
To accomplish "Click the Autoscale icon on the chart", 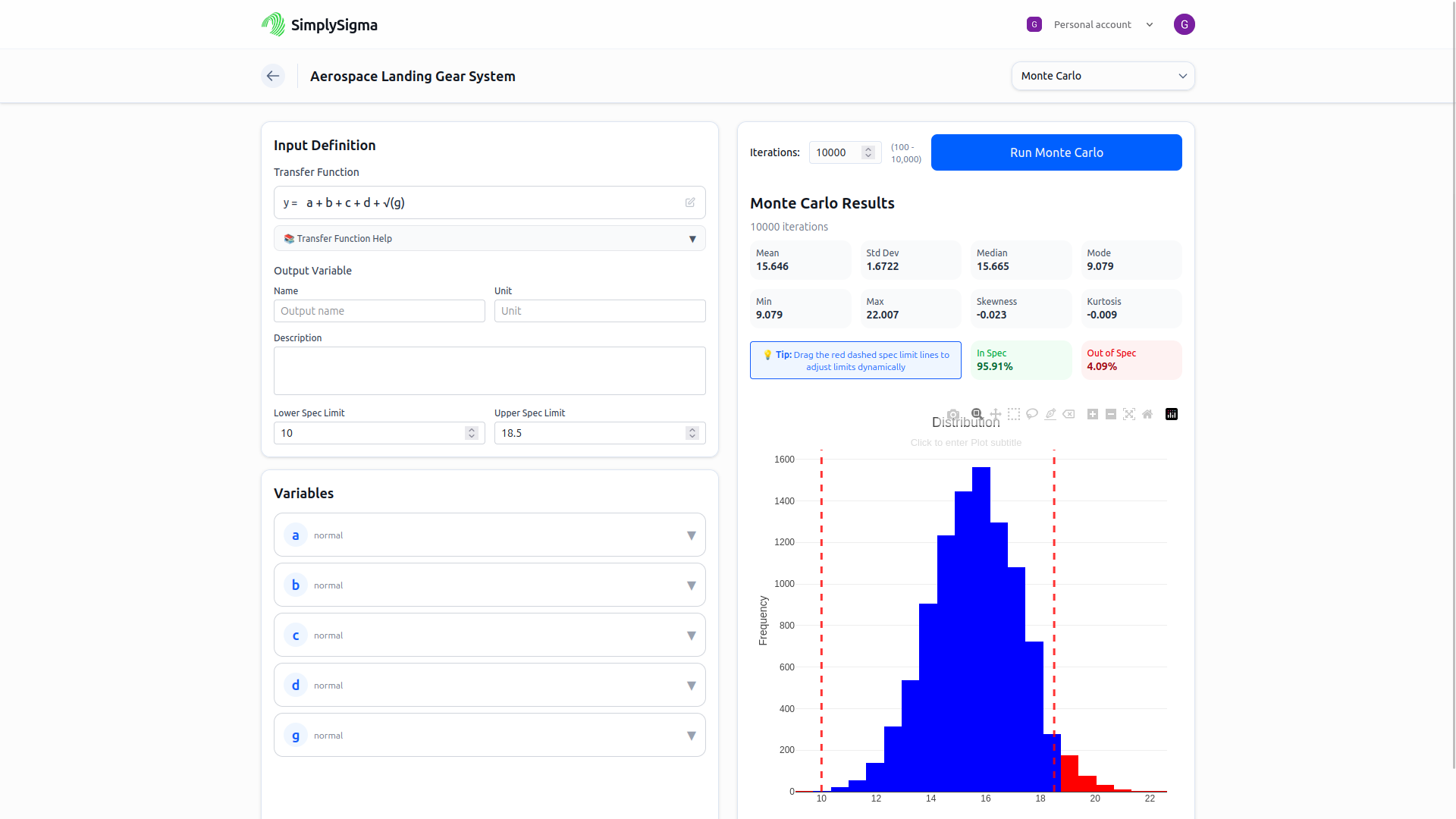I will click(x=1129, y=414).
